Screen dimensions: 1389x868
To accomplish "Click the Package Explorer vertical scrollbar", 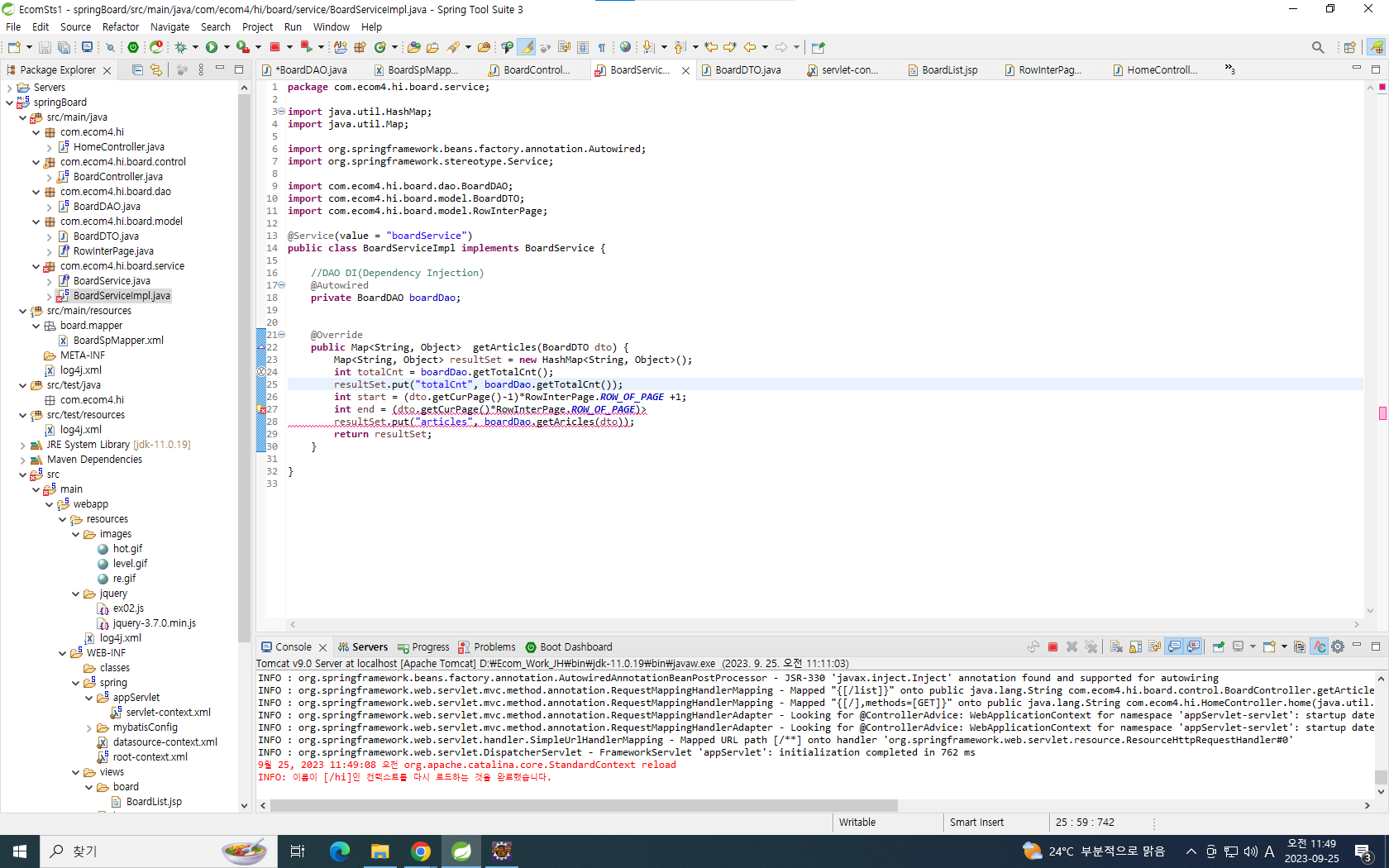I will (x=244, y=368).
